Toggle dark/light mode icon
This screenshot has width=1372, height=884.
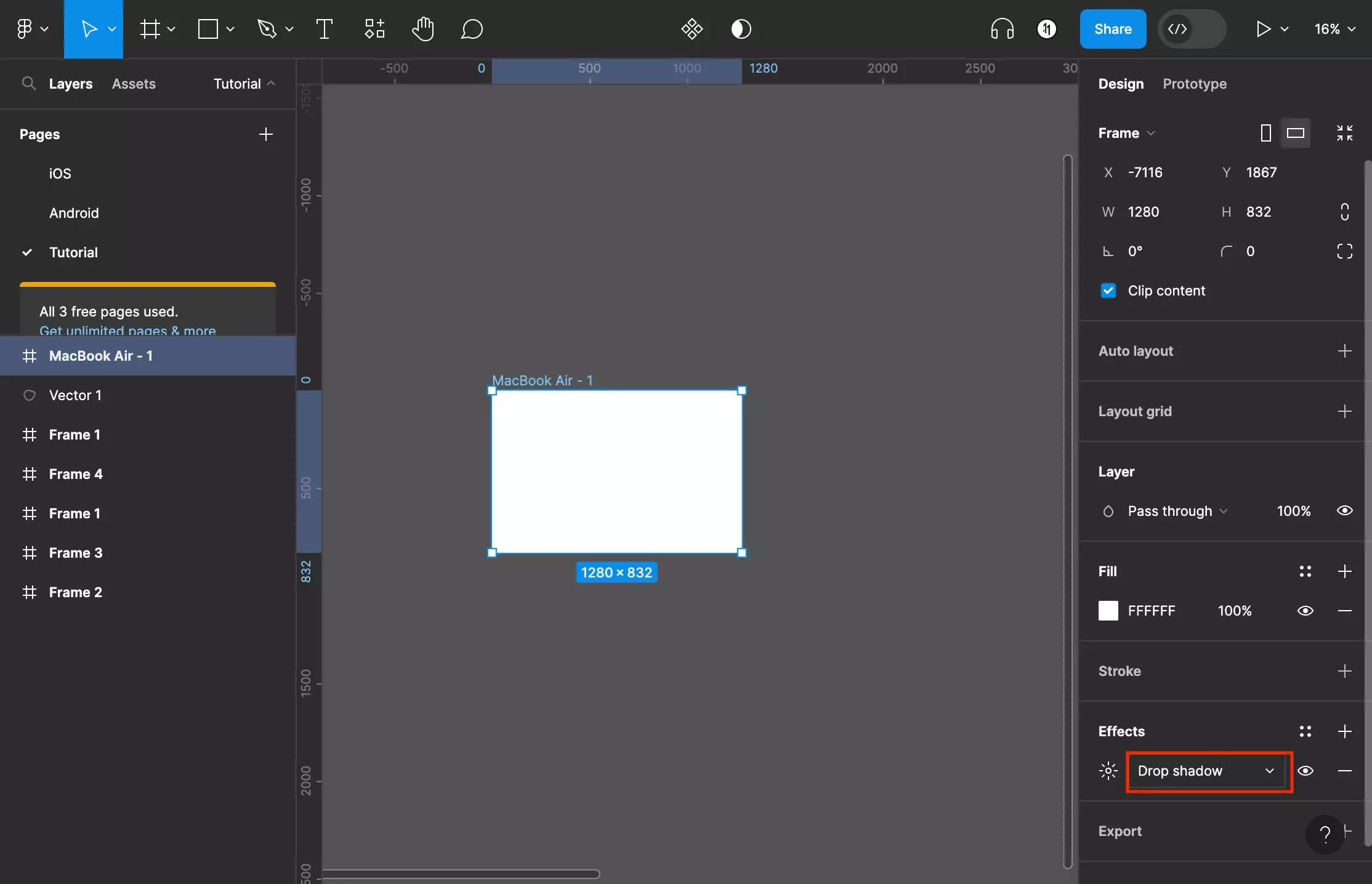(741, 28)
